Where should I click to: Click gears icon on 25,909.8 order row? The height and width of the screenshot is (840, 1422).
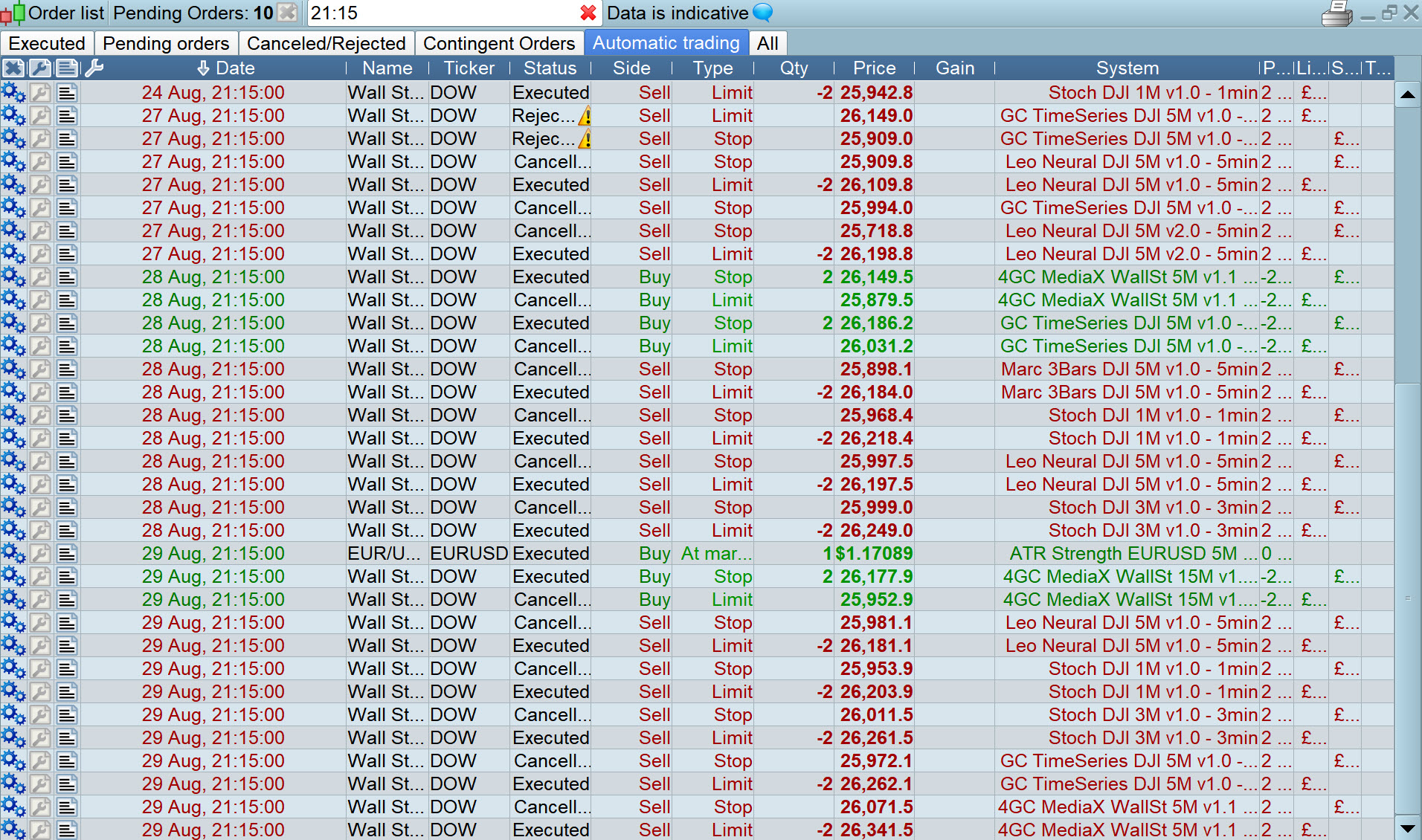pyautogui.click(x=13, y=162)
